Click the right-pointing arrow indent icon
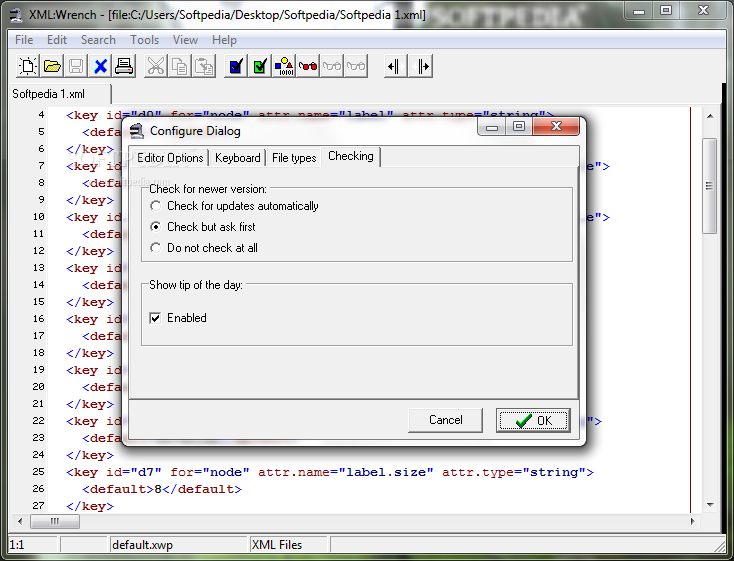This screenshot has height=561, width=734. tap(420, 66)
